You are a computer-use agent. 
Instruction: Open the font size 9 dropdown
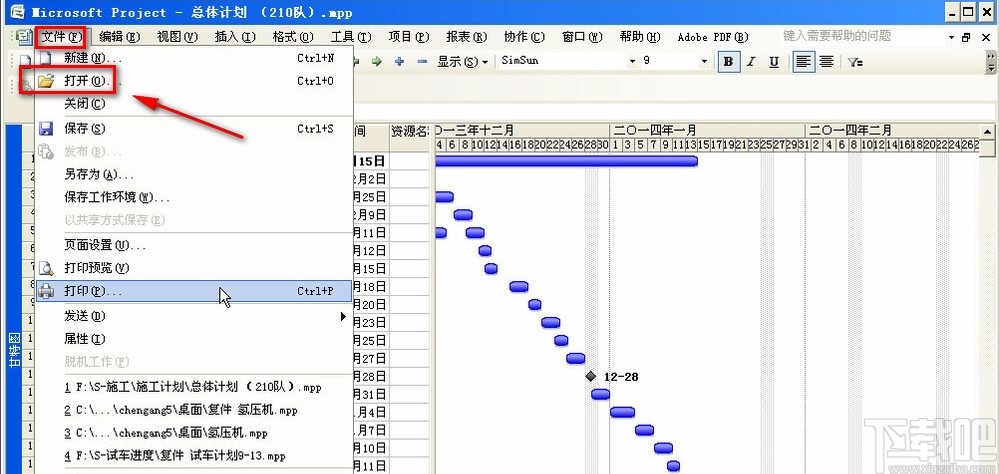tap(704, 62)
